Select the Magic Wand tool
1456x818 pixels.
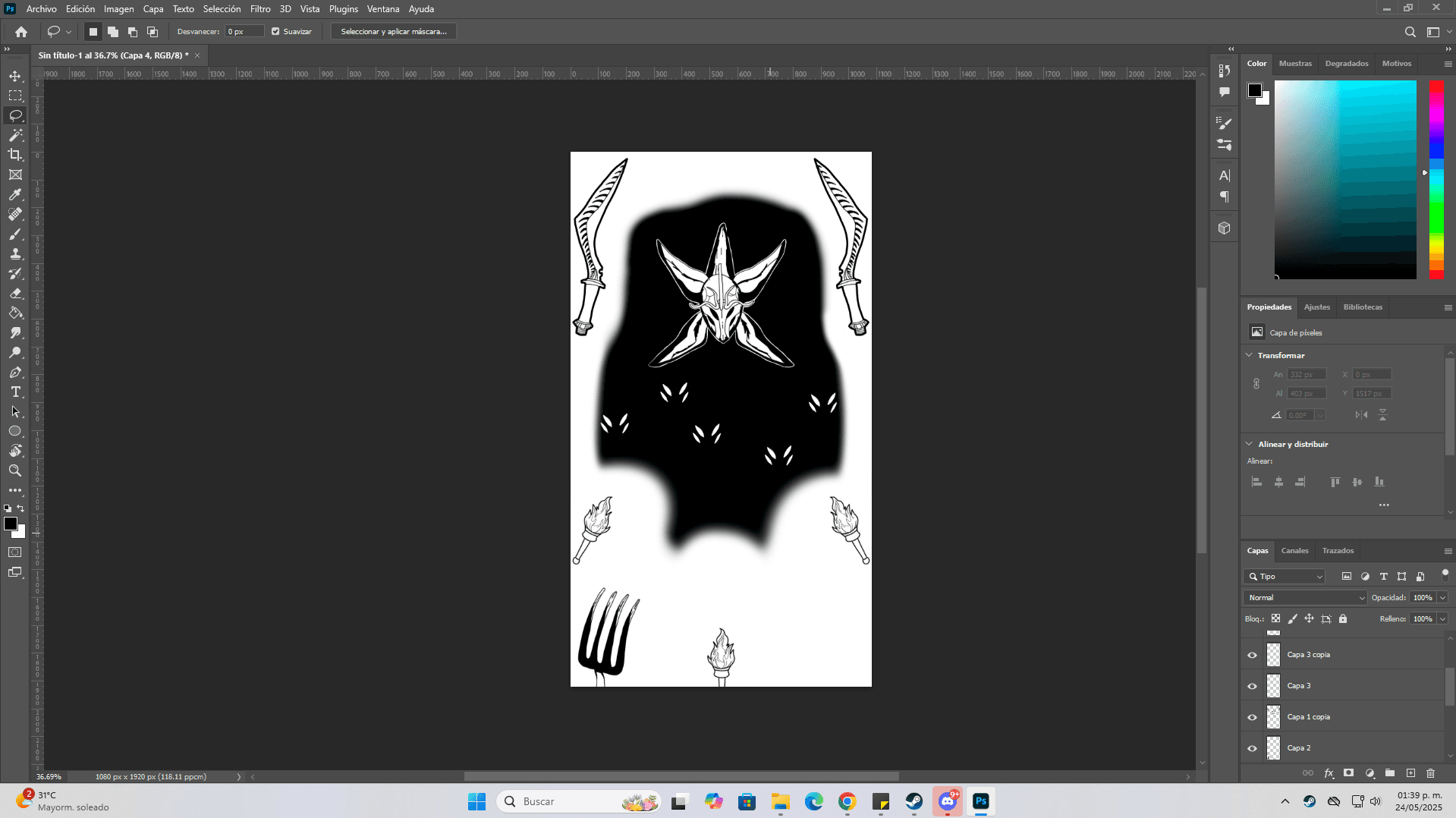click(x=15, y=135)
